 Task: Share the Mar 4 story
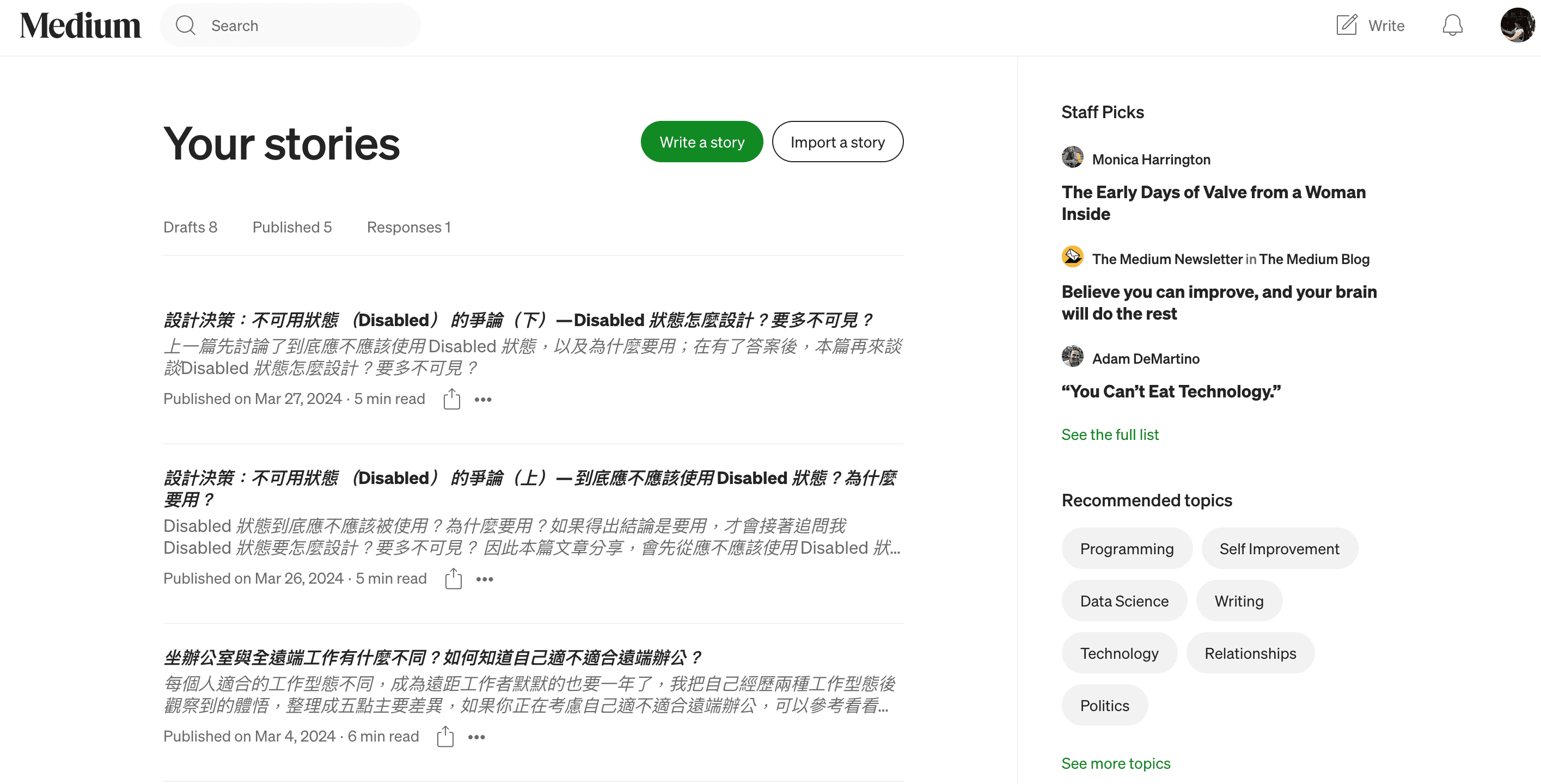445,736
